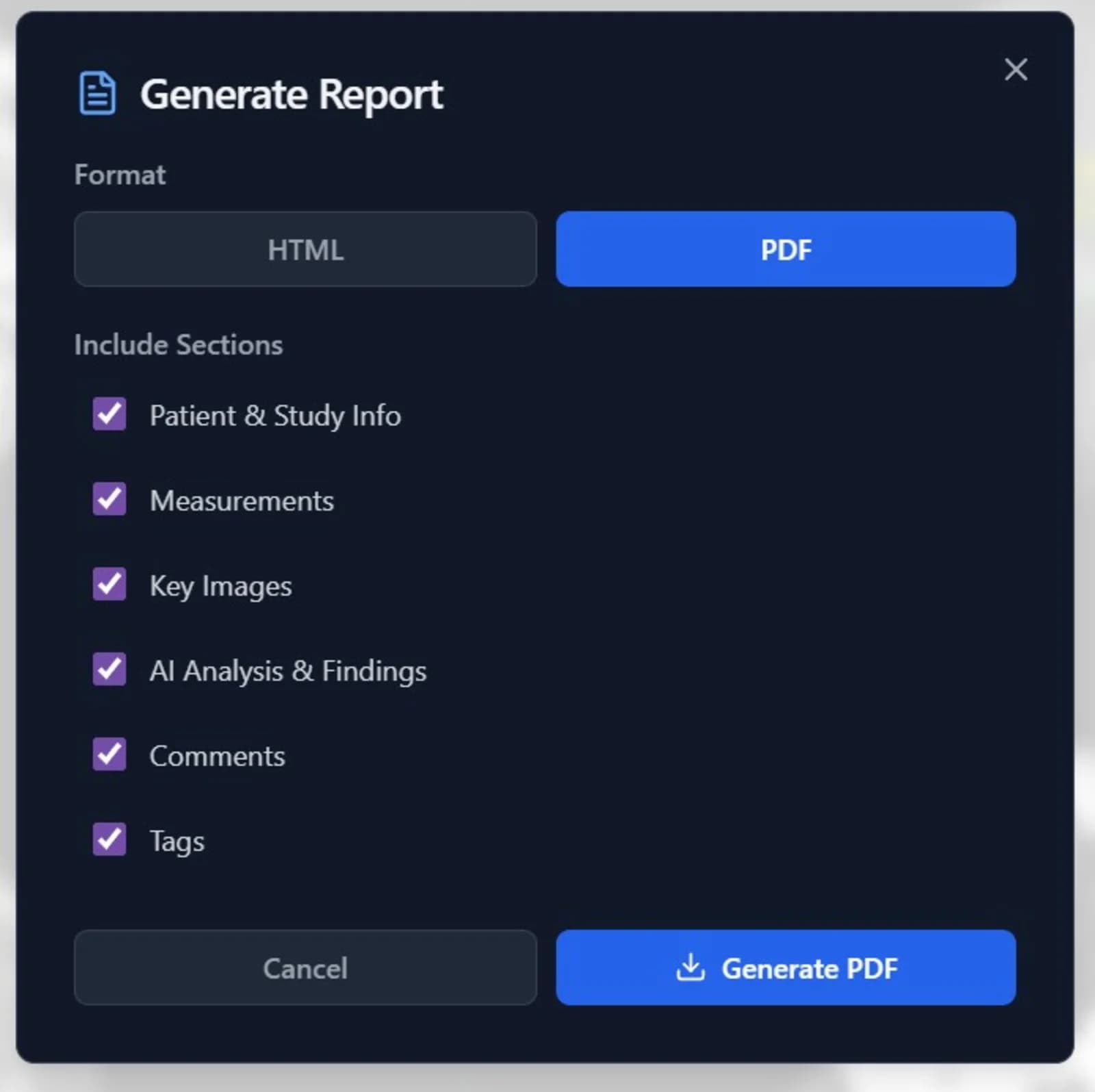Select PDF as the output format
Image resolution: width=1095 pixels, height=1092 pixels.
pos(786,249)
